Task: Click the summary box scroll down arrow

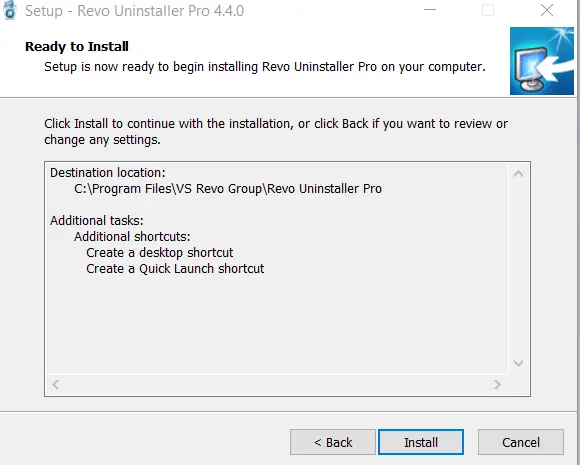Action: tap(519, 363)
